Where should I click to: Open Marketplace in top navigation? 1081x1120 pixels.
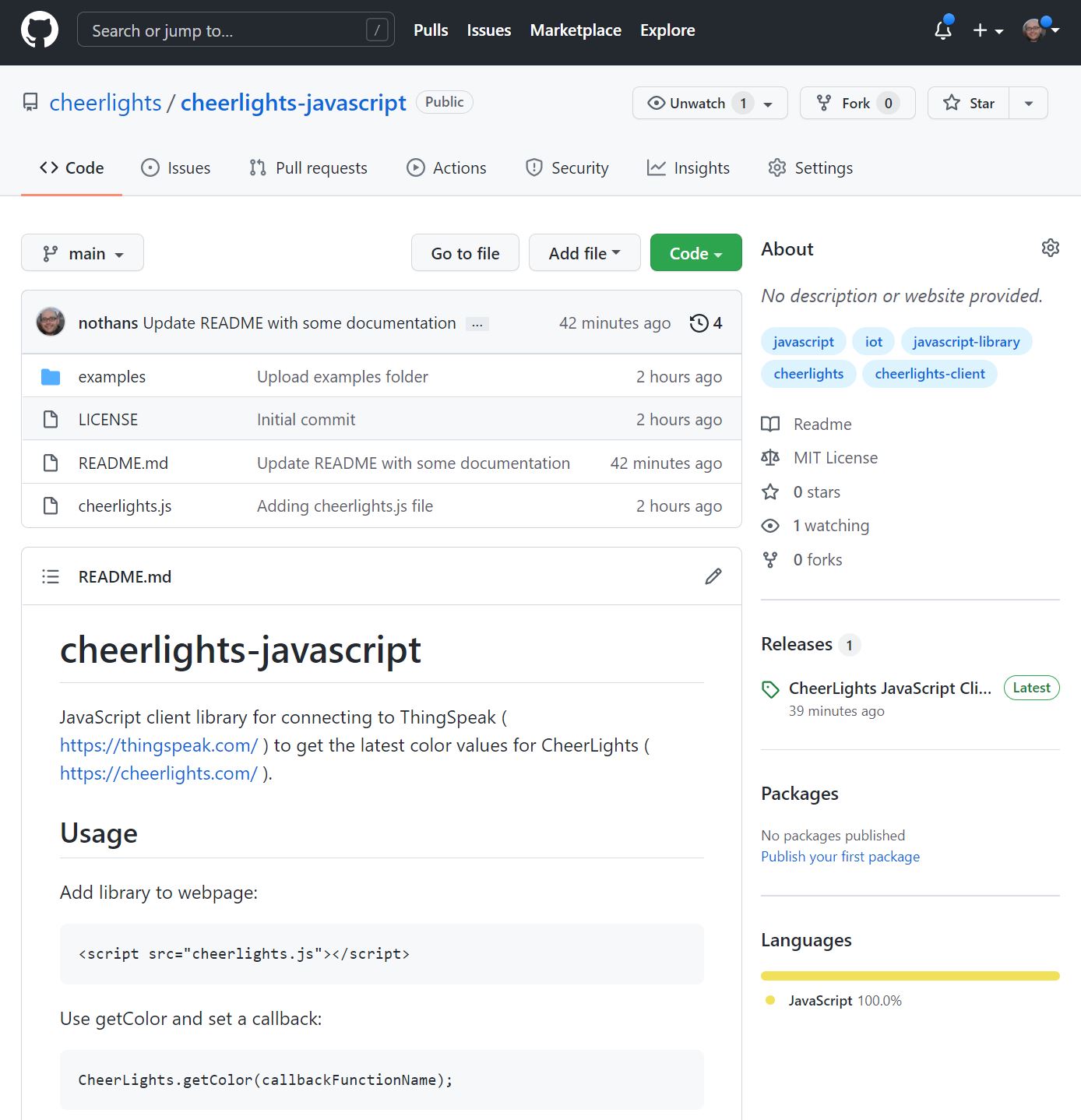click(576, 30)
